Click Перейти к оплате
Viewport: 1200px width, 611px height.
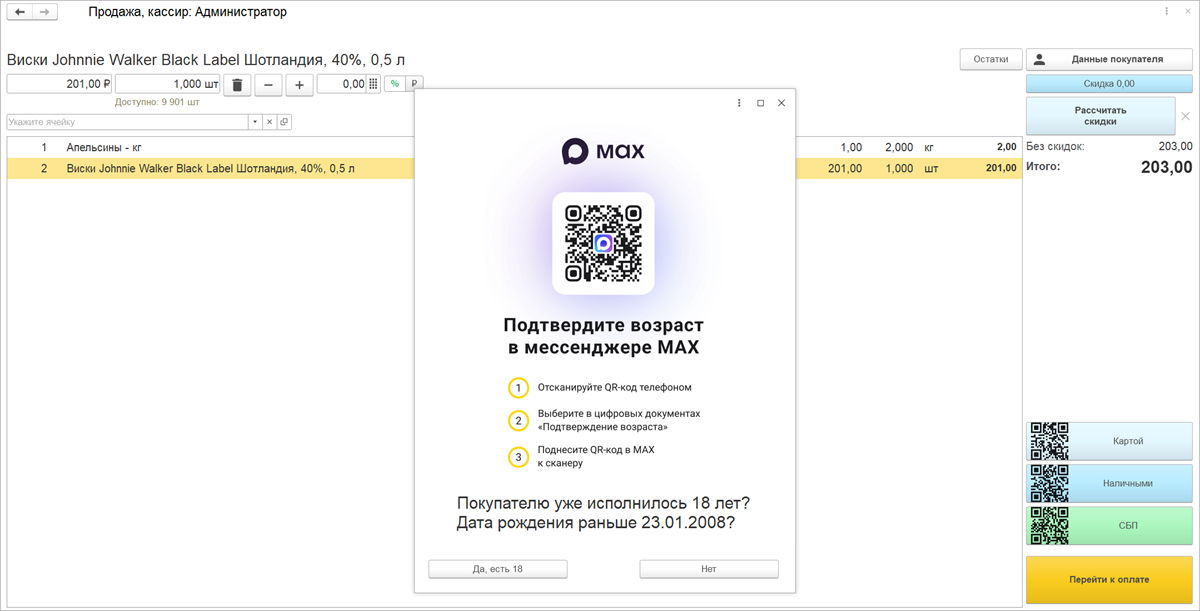pyautogui.click(x=1109, y=580)
